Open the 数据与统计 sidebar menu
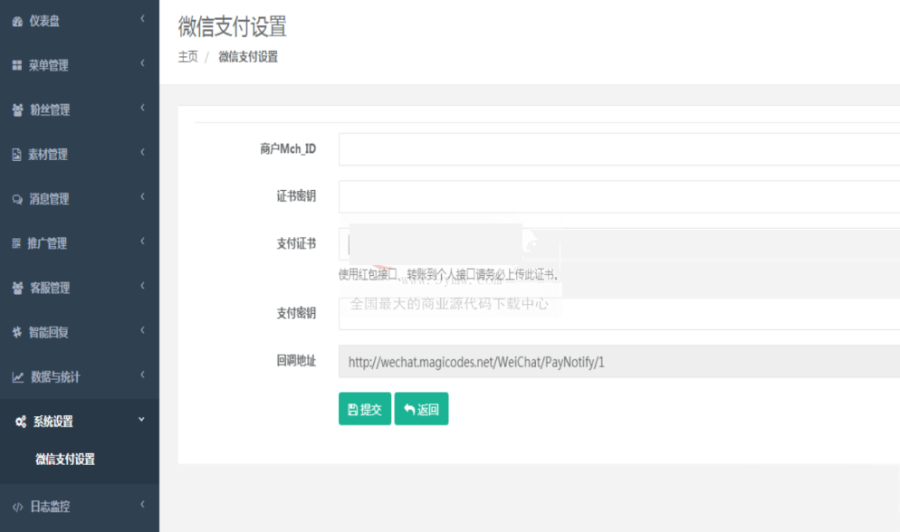 [79, 377]
